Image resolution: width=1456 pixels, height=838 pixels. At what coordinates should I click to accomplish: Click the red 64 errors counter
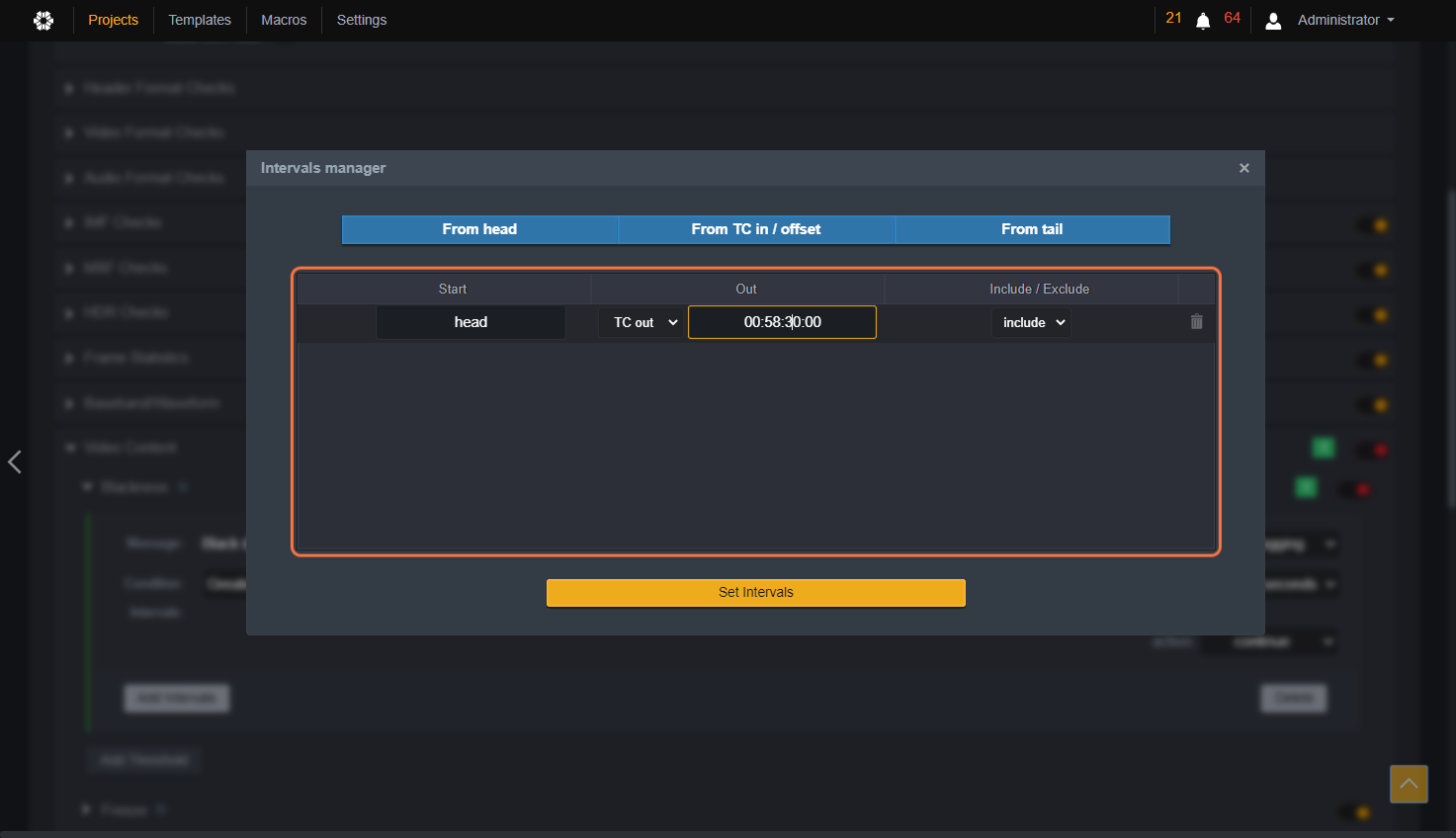1232,18
